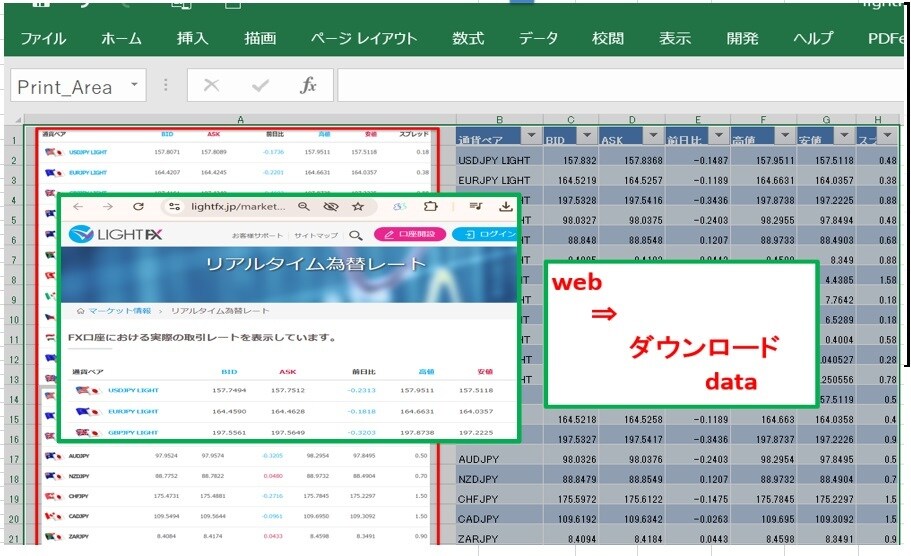Follow the マーケット情報 breadcrumb link
This screenshot has height=556, width=911.
point(120,311)
